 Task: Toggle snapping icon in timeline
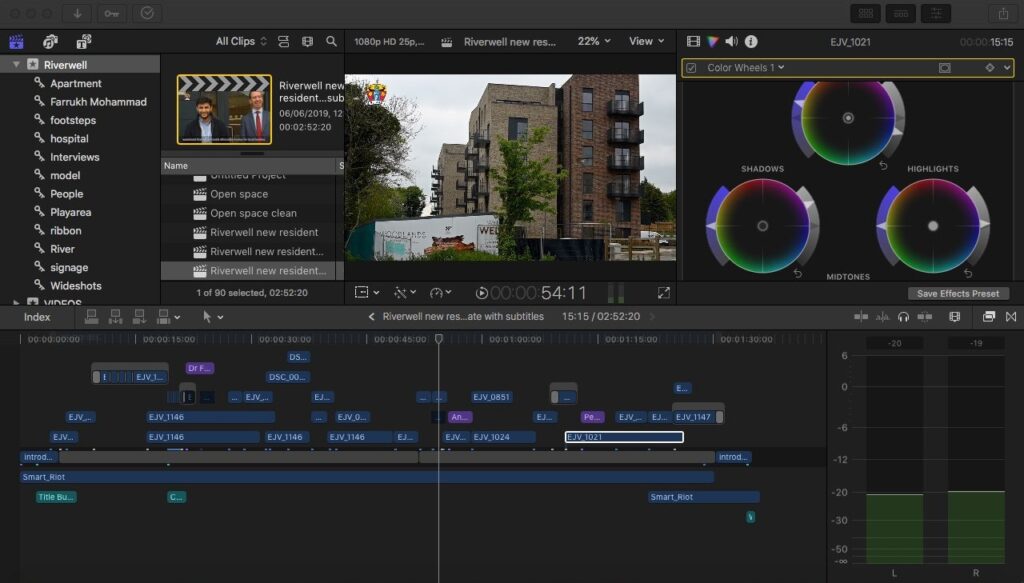(925, 317)
